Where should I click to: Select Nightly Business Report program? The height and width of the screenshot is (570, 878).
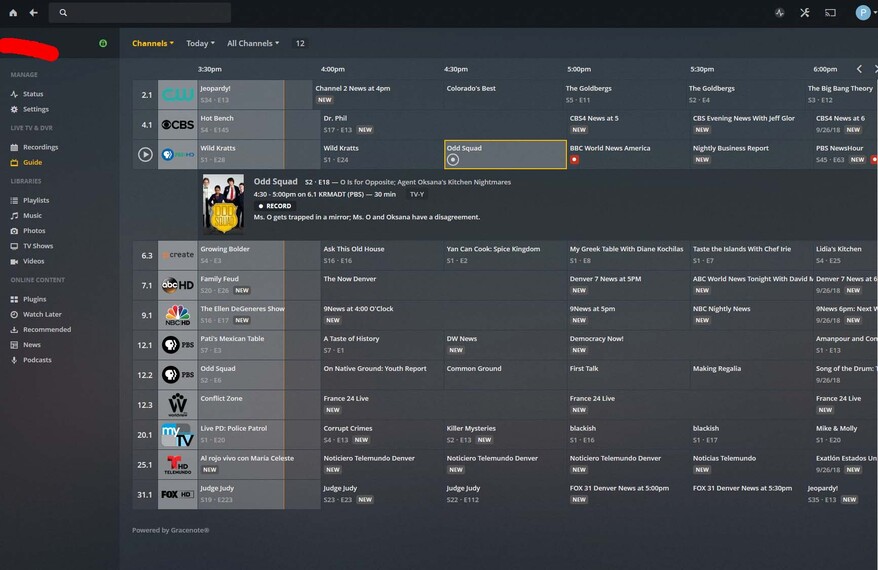[x=751, y=155]
